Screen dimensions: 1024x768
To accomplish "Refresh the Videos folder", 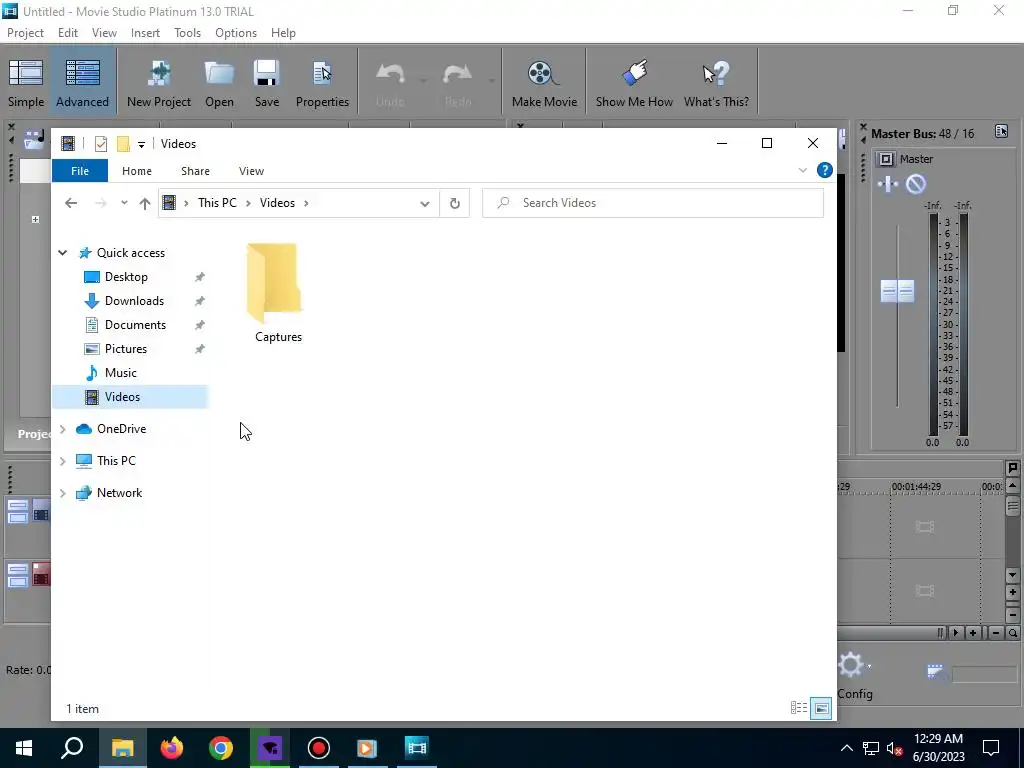I will coord(455,203).
